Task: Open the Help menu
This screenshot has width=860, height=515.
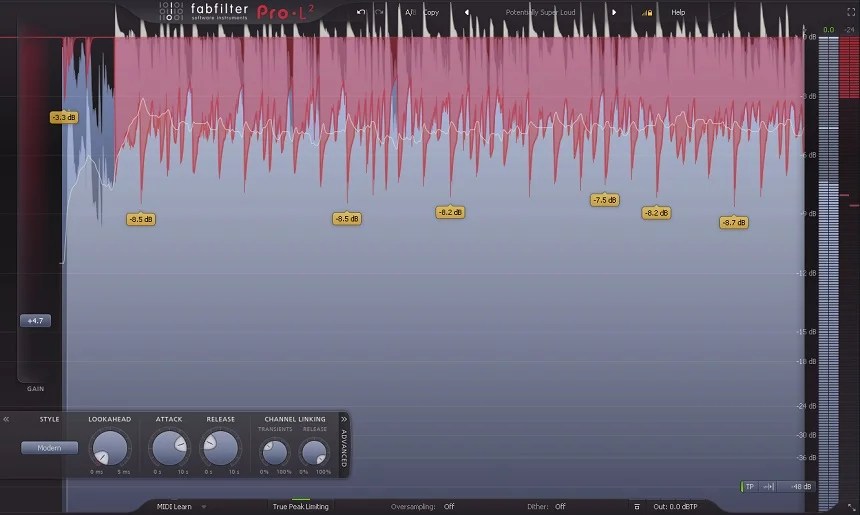Action: coord(678,12)
